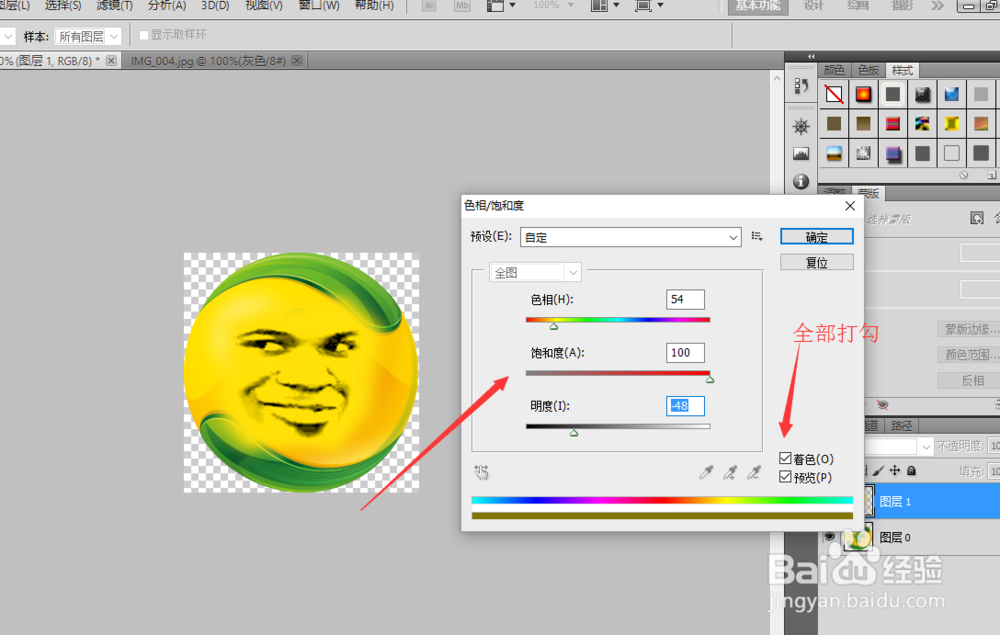Switch to IMG_004.jpg document tab
The height and width of the screenshot is (635, 1000).
[216, 61]
